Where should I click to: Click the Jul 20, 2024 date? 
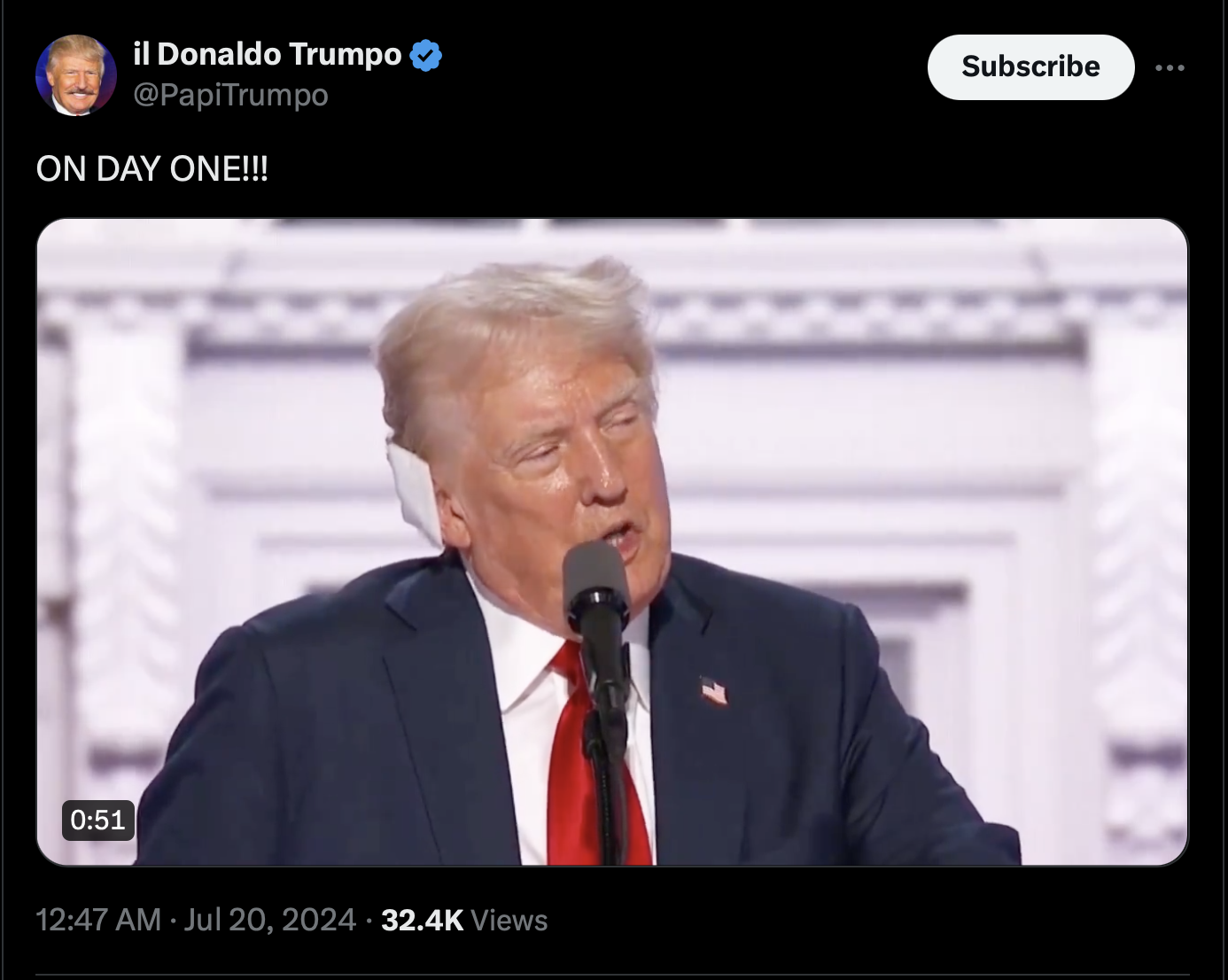270,920
